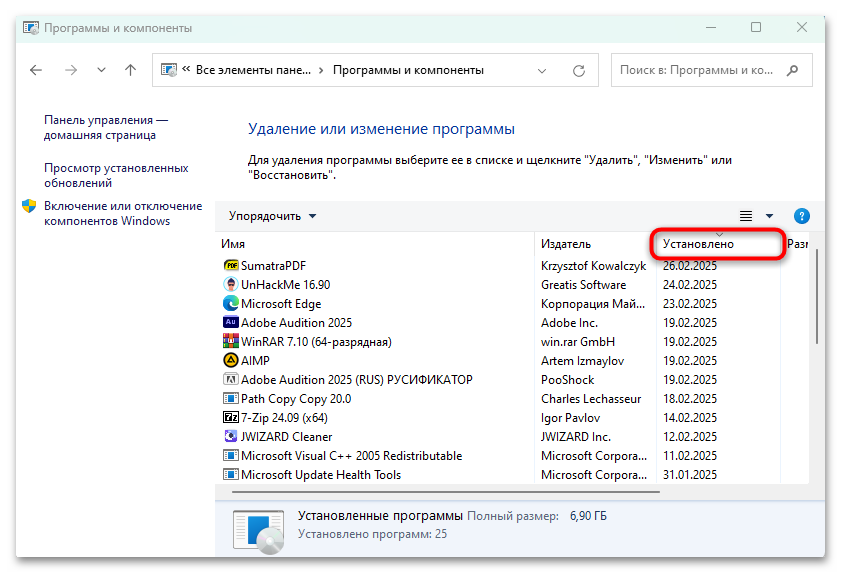The image size is (841, 573).
Task: Sort by the Имя column header
Action: pos(233,244)
